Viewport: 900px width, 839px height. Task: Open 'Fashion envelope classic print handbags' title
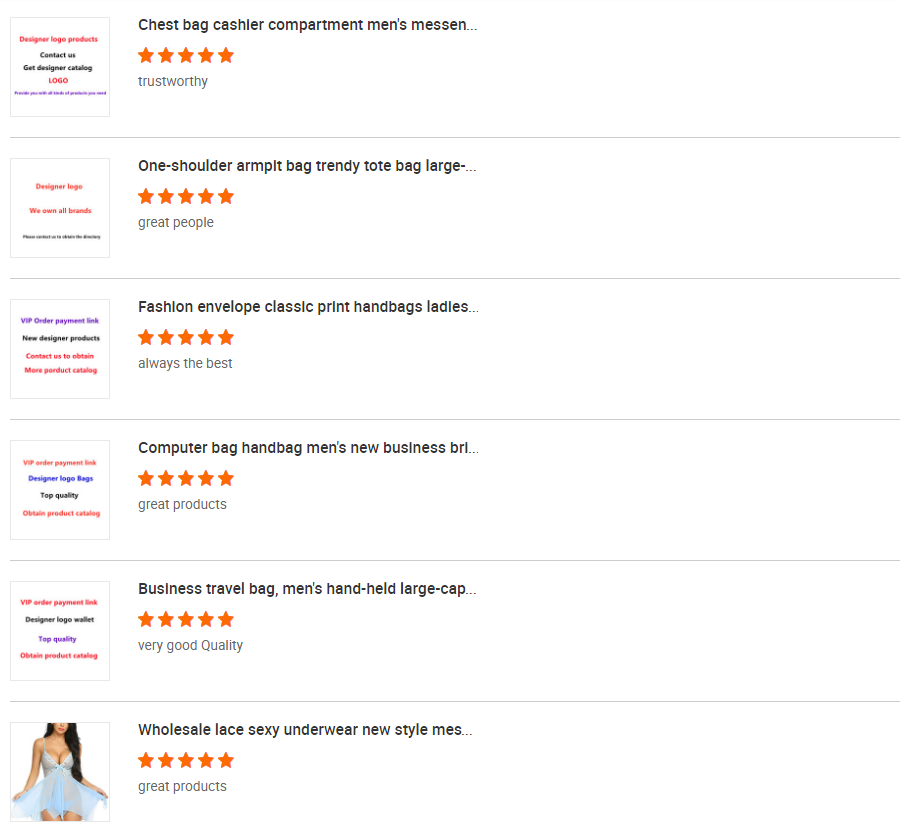[x=308, y=307]
